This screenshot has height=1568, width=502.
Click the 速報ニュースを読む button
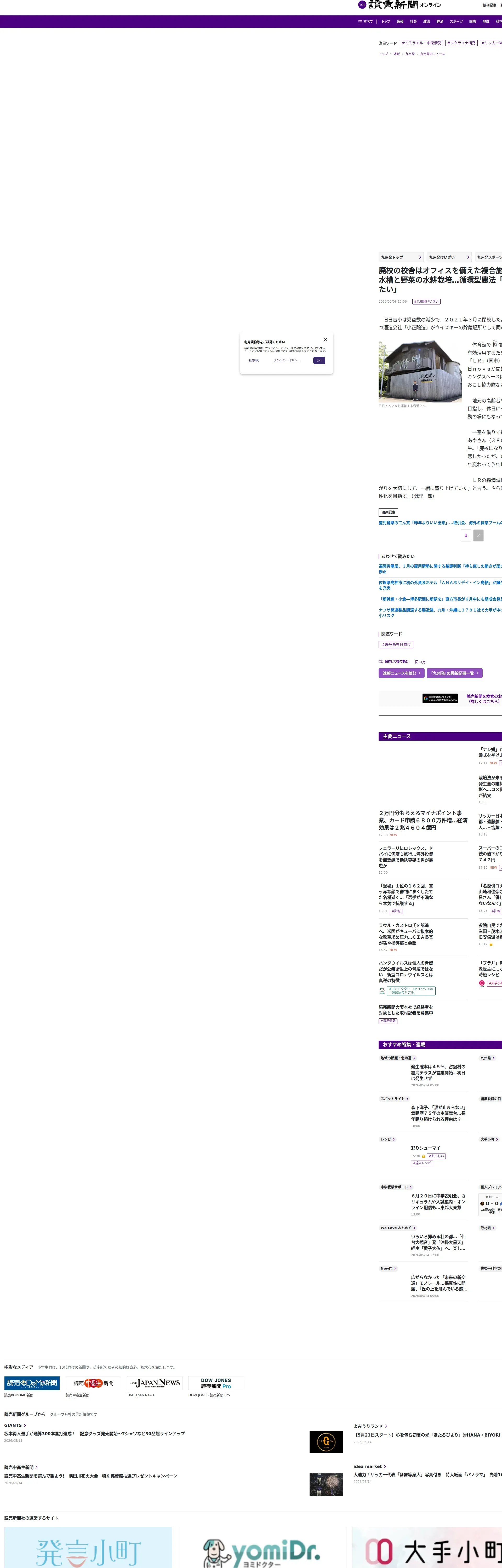(402, 673)
